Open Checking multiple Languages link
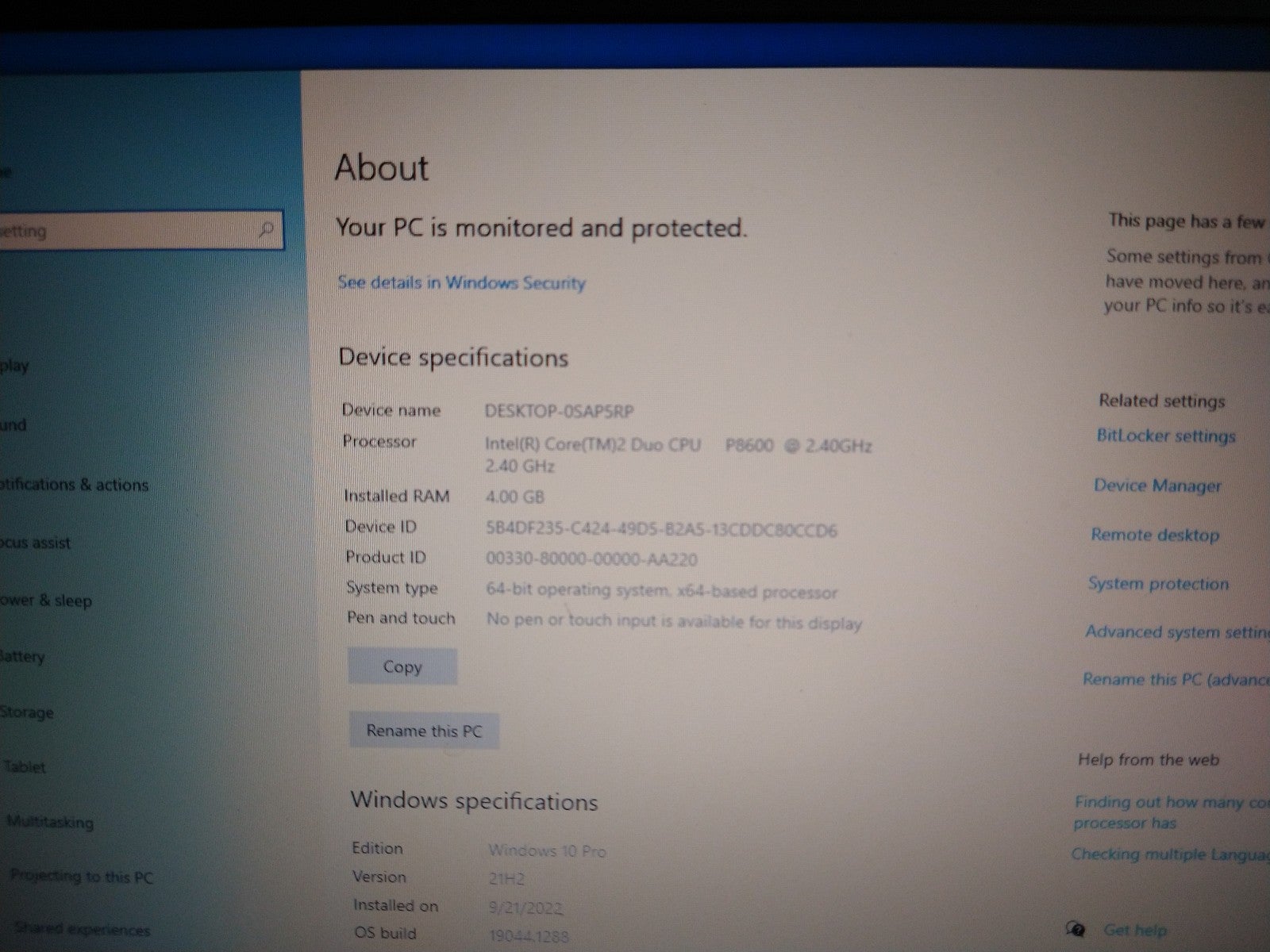Image resolution: width=1270 pixels, height=952 pixels. 1171,854
